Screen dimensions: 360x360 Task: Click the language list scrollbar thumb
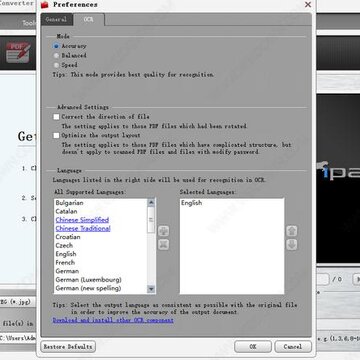click(151, 220)
